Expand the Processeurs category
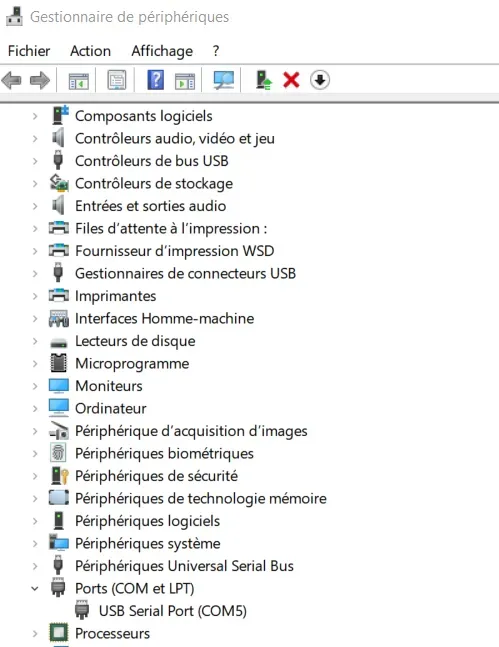This screenshot has height=647, width=499. (35, 633)
